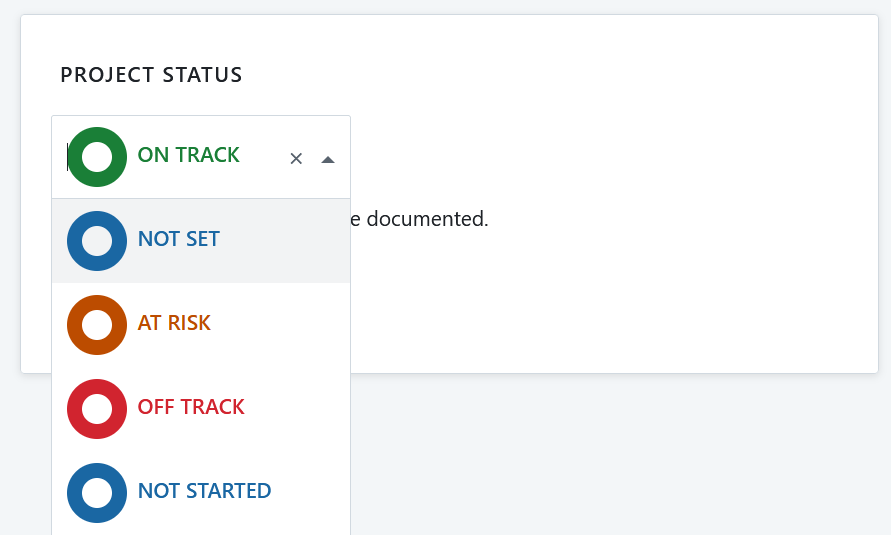Click blank space right of the NOT SET label
This screenshot has height=535, width=891.
pos(285,241)
